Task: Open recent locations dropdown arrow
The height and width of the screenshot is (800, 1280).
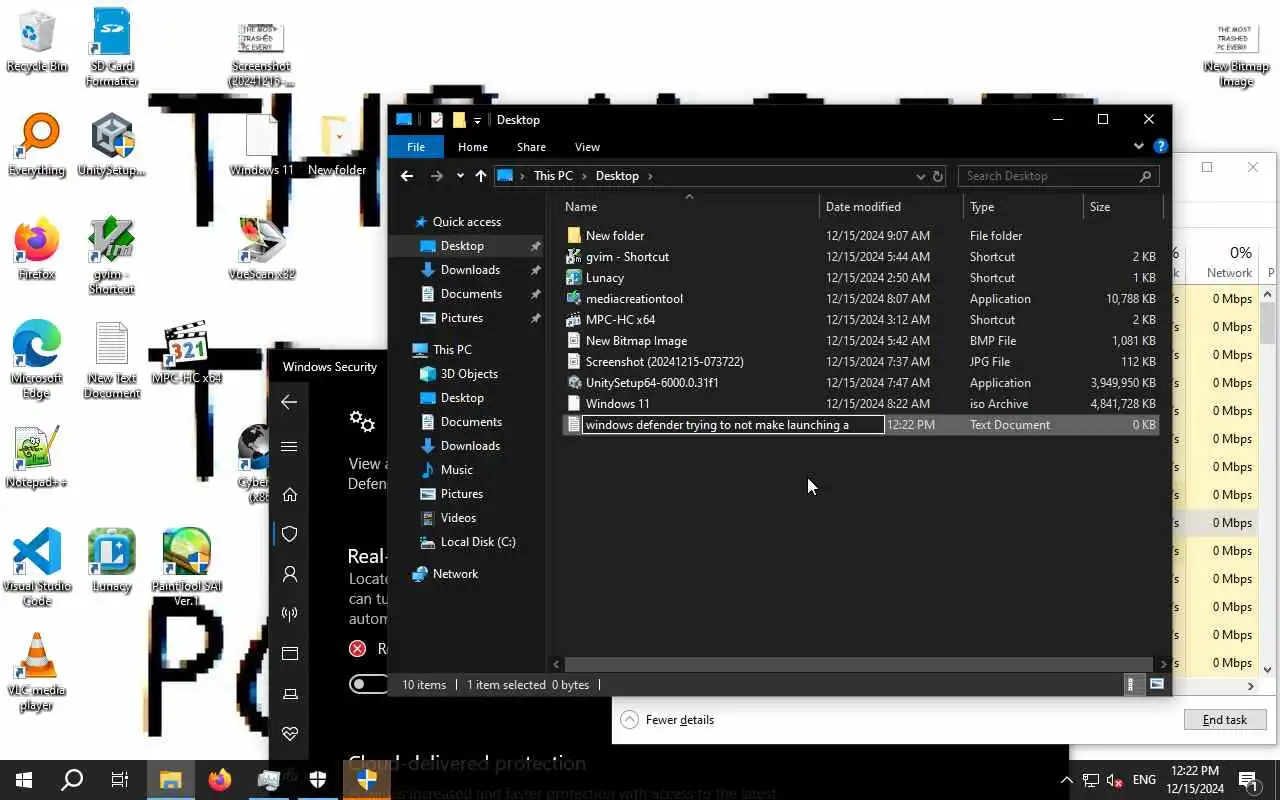Action: [460, 176]
